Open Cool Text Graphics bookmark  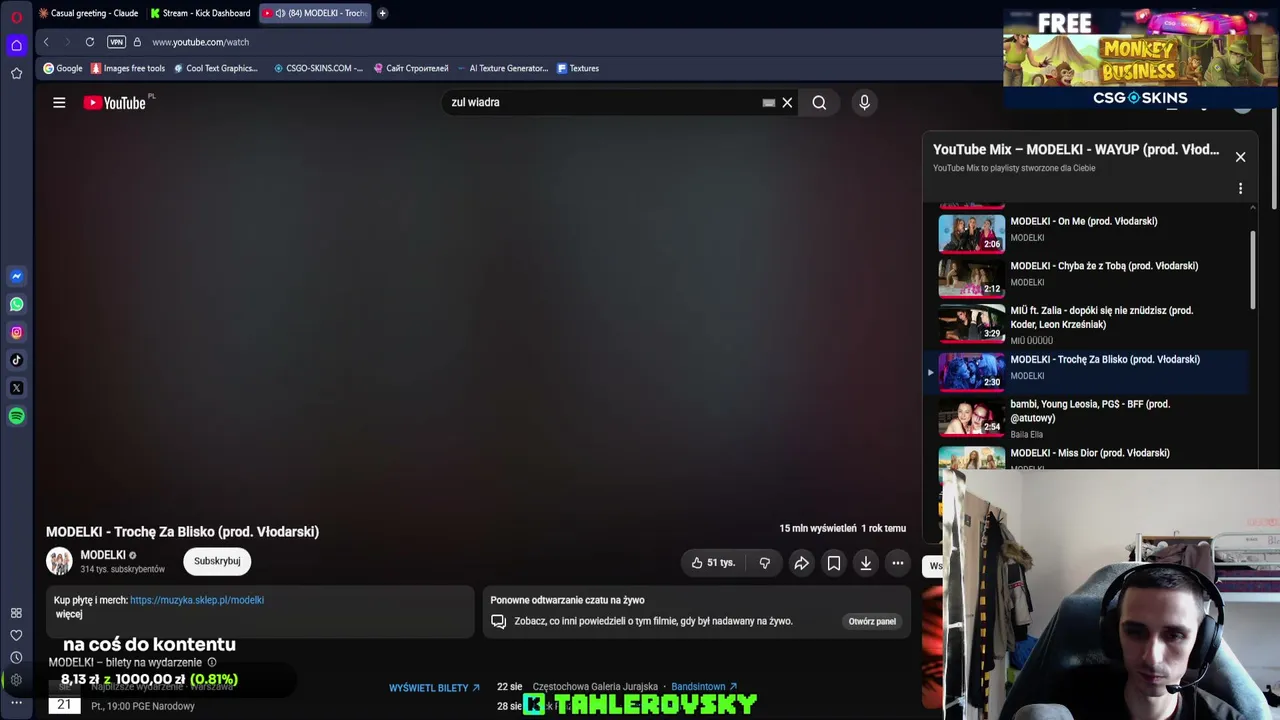[x=216, y=68]
